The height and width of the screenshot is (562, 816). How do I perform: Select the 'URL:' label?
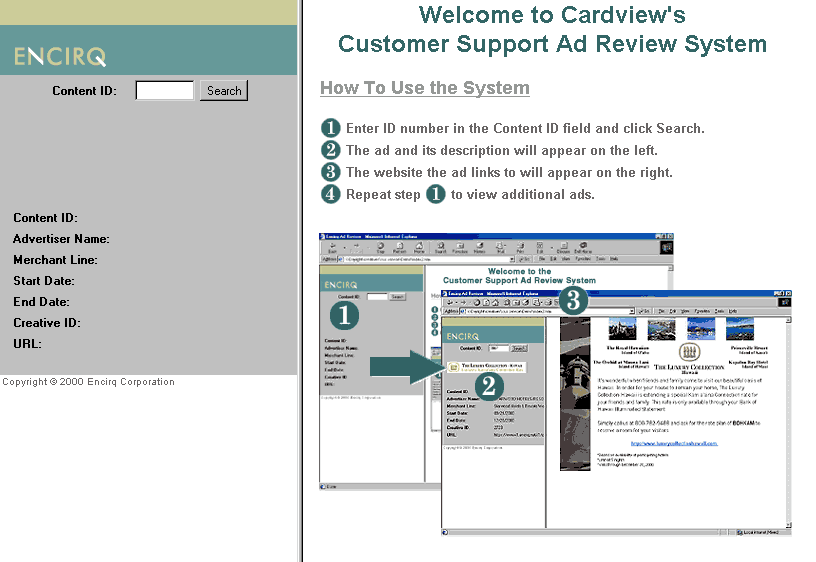click(27, 344)
